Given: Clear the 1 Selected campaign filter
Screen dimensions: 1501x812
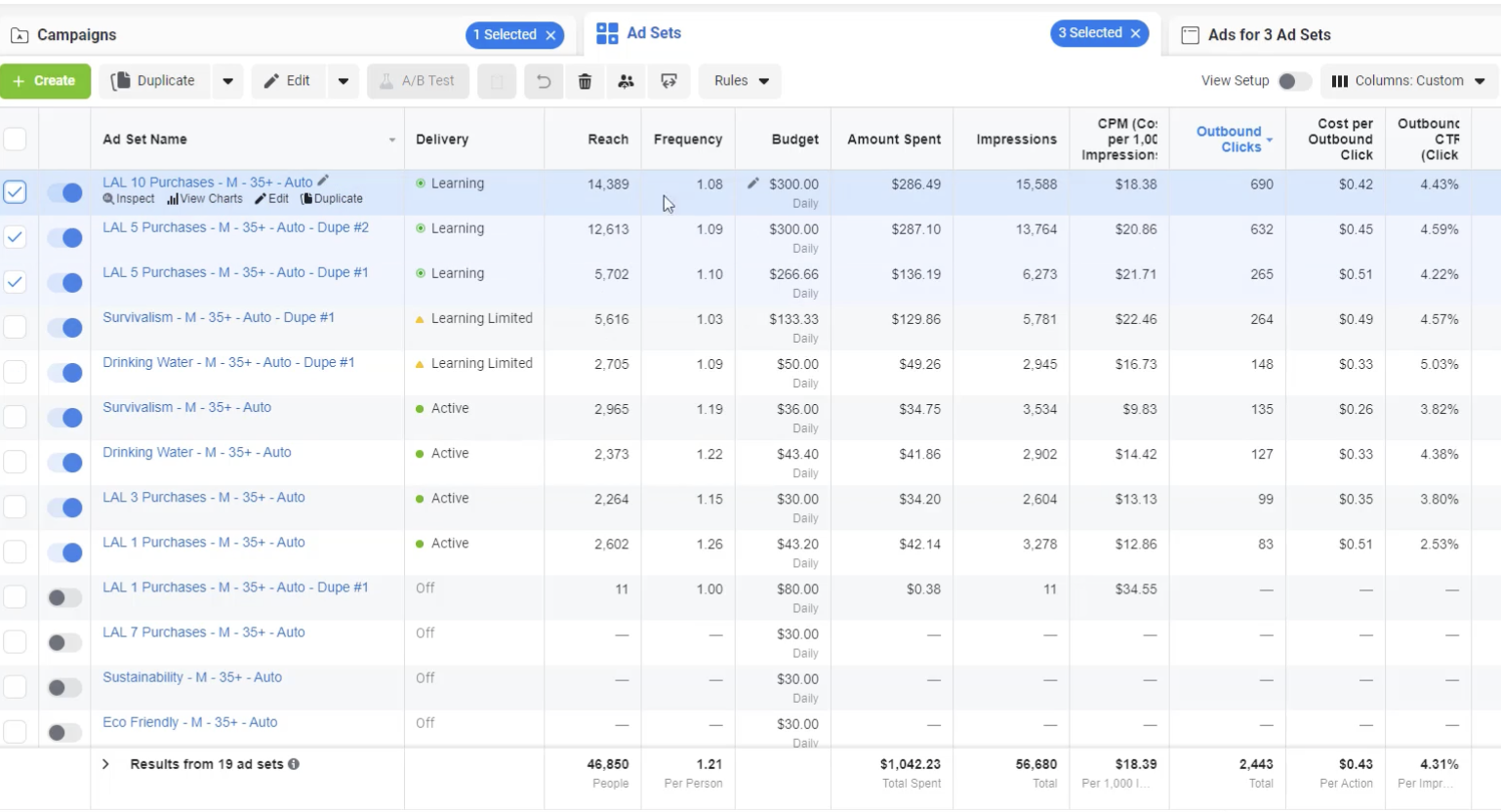Looking at the screenshot, I should [551, 35].
